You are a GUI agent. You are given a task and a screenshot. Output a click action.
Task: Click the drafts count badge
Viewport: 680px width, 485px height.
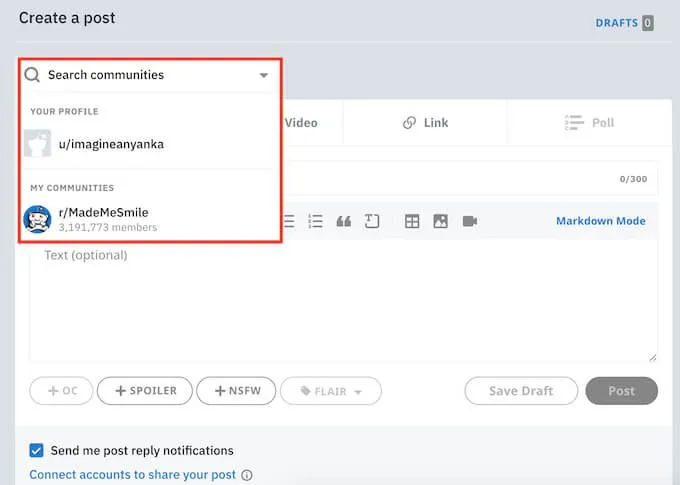point(648,23)
